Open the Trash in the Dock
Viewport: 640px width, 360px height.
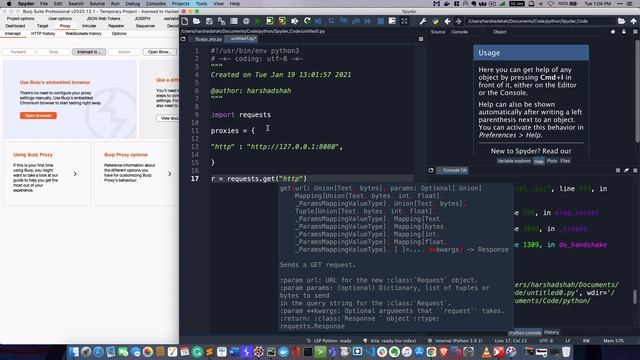(566, 352)
